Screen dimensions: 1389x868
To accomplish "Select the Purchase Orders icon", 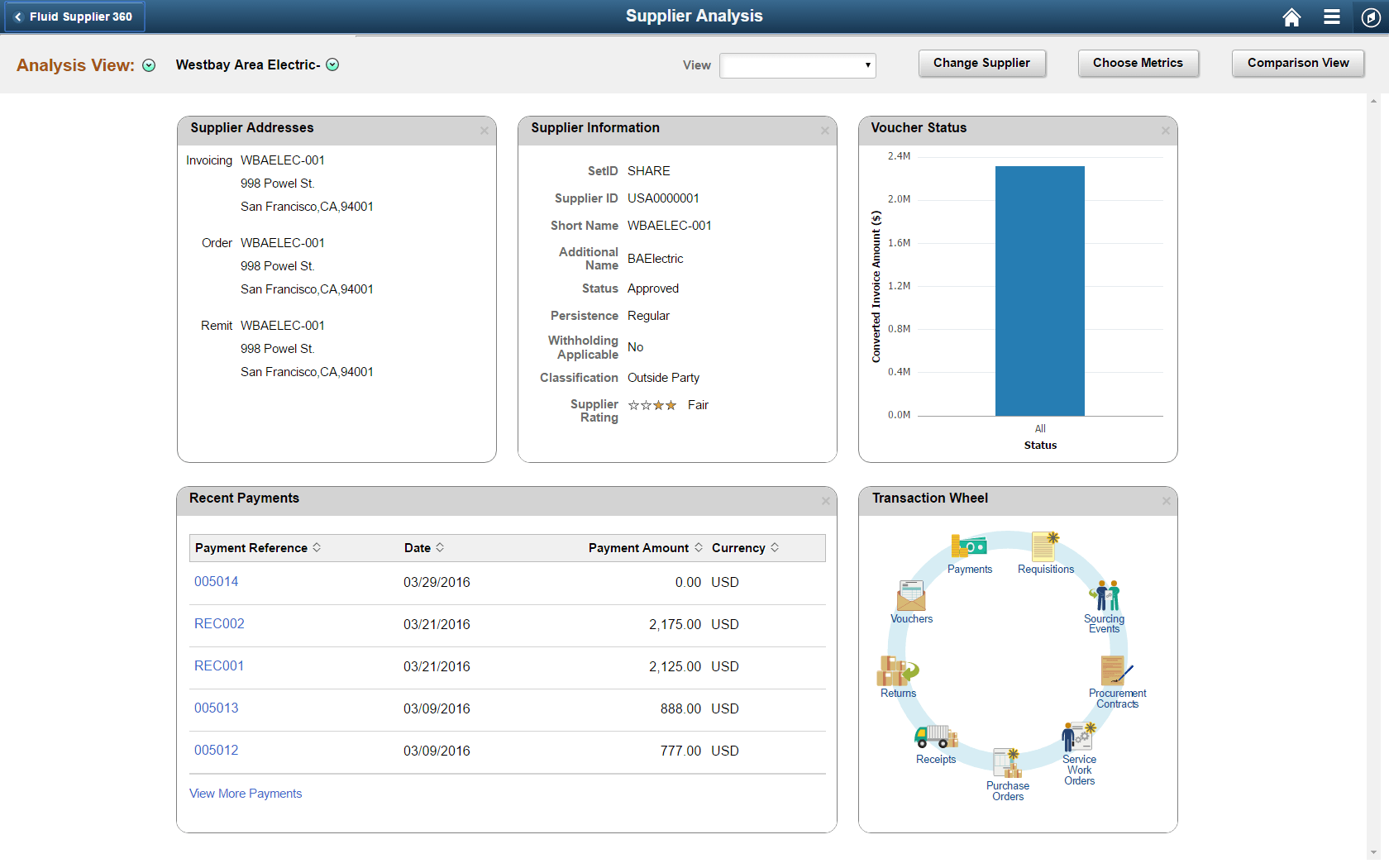I will pyautogui.click(x=1008, y=761).
